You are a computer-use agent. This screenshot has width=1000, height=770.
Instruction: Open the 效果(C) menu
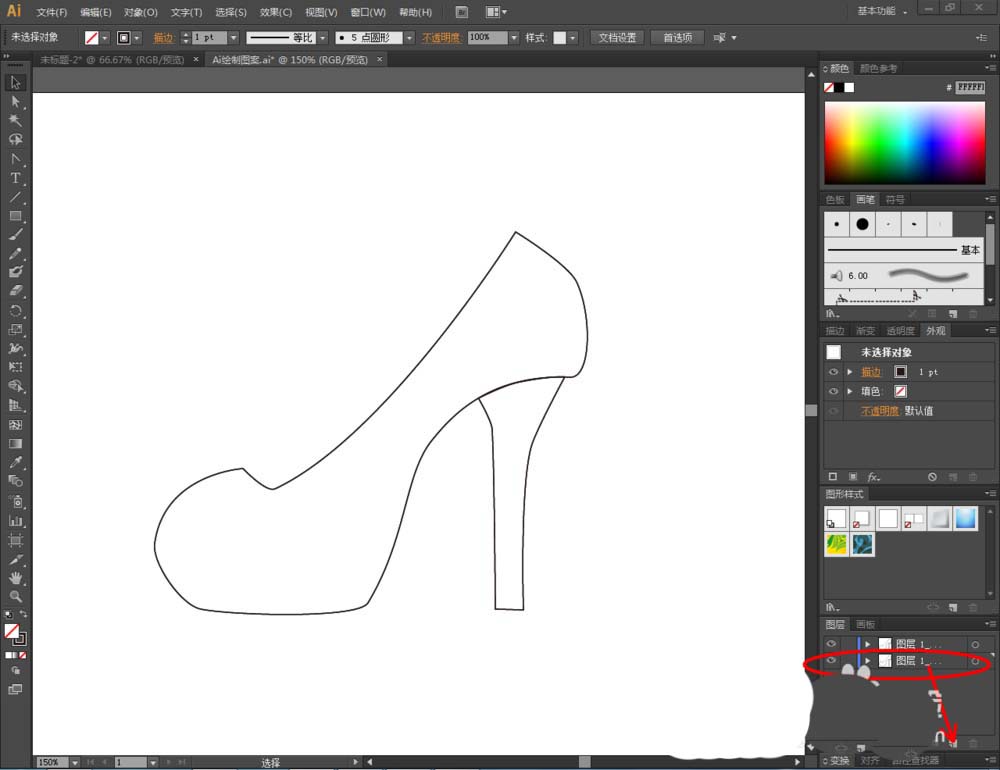coord(276,12)
